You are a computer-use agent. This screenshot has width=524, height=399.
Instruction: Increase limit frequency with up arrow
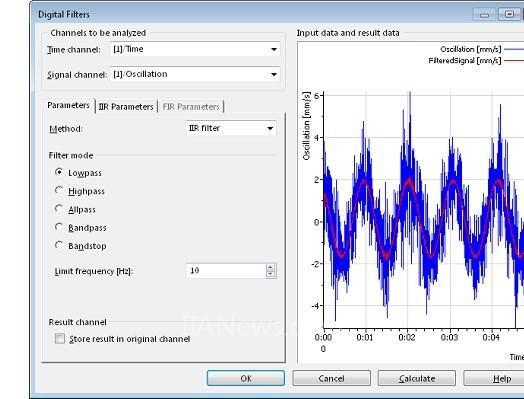(271, 267)
